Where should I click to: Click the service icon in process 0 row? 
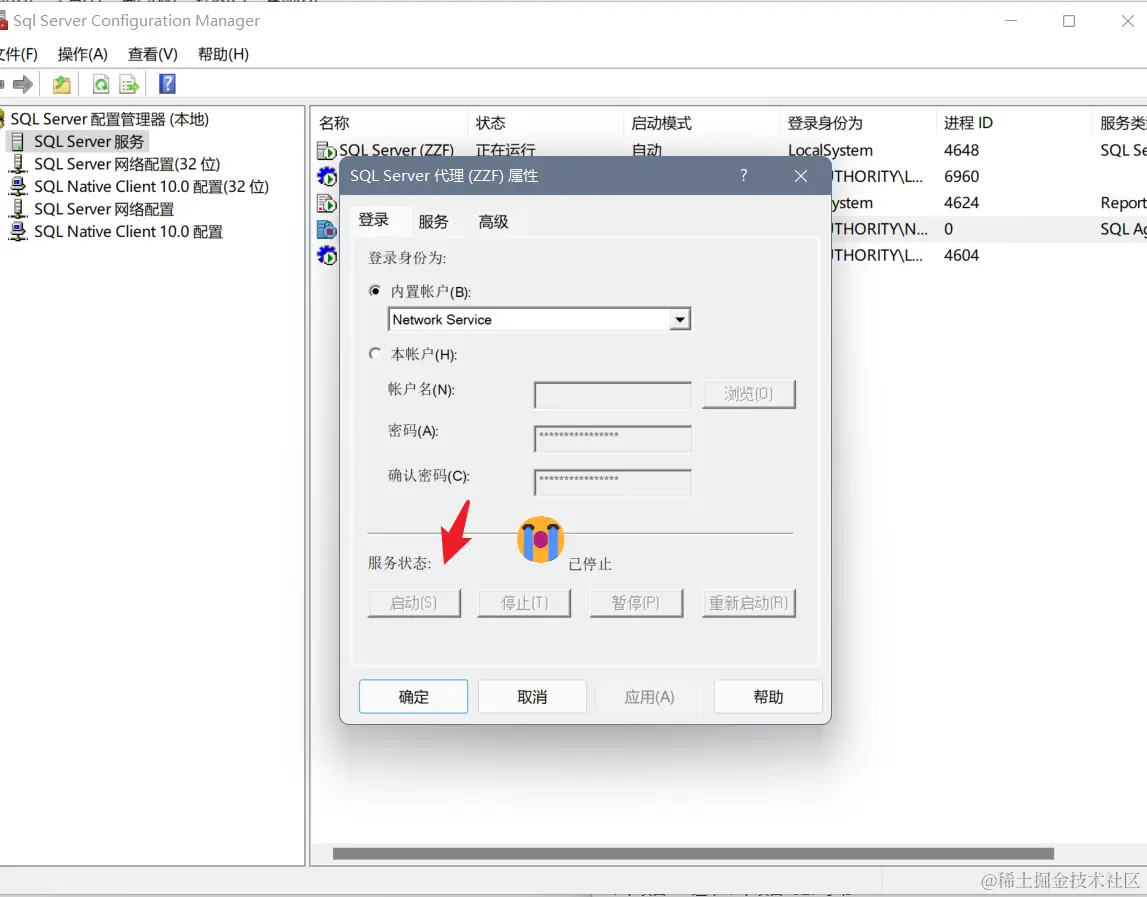(326, 229)
